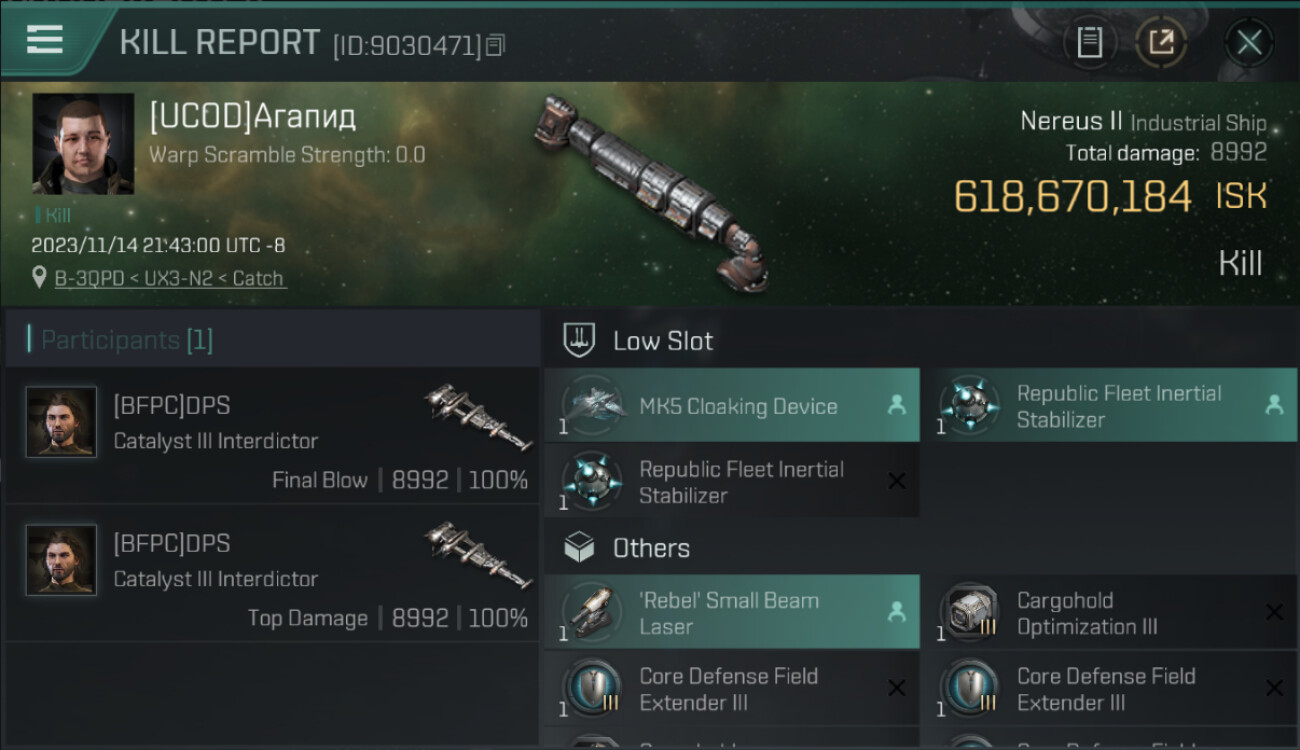Image resolution: width=1300 pixels, height=750 pixels.
Task: Open victim Агапид's portrait
Action: (83, 143)
